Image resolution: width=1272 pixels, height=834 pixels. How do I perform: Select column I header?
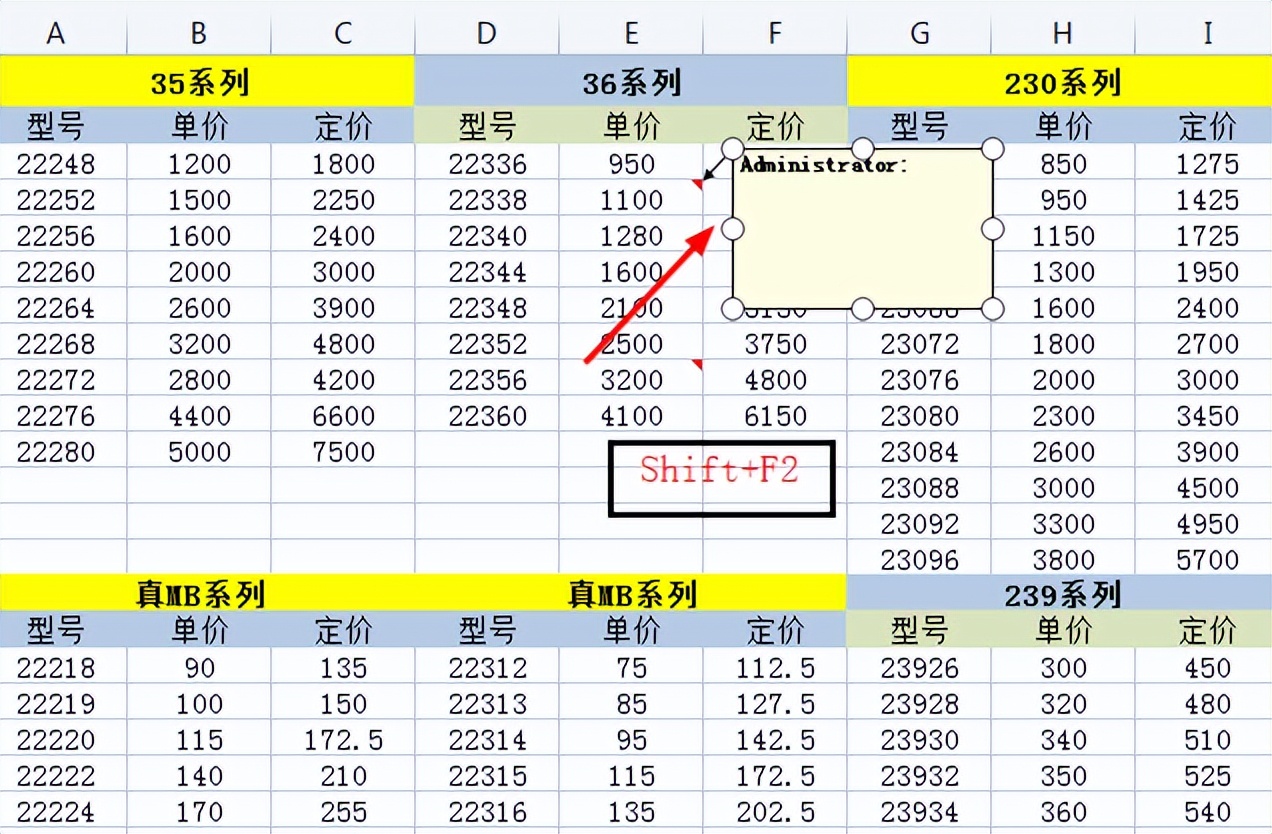1206,34
